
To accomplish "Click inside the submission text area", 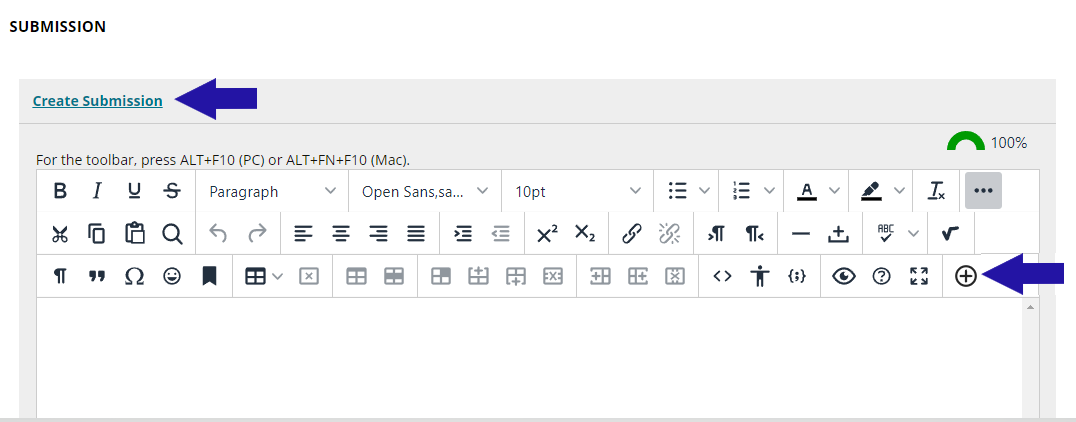I will 530,360.
